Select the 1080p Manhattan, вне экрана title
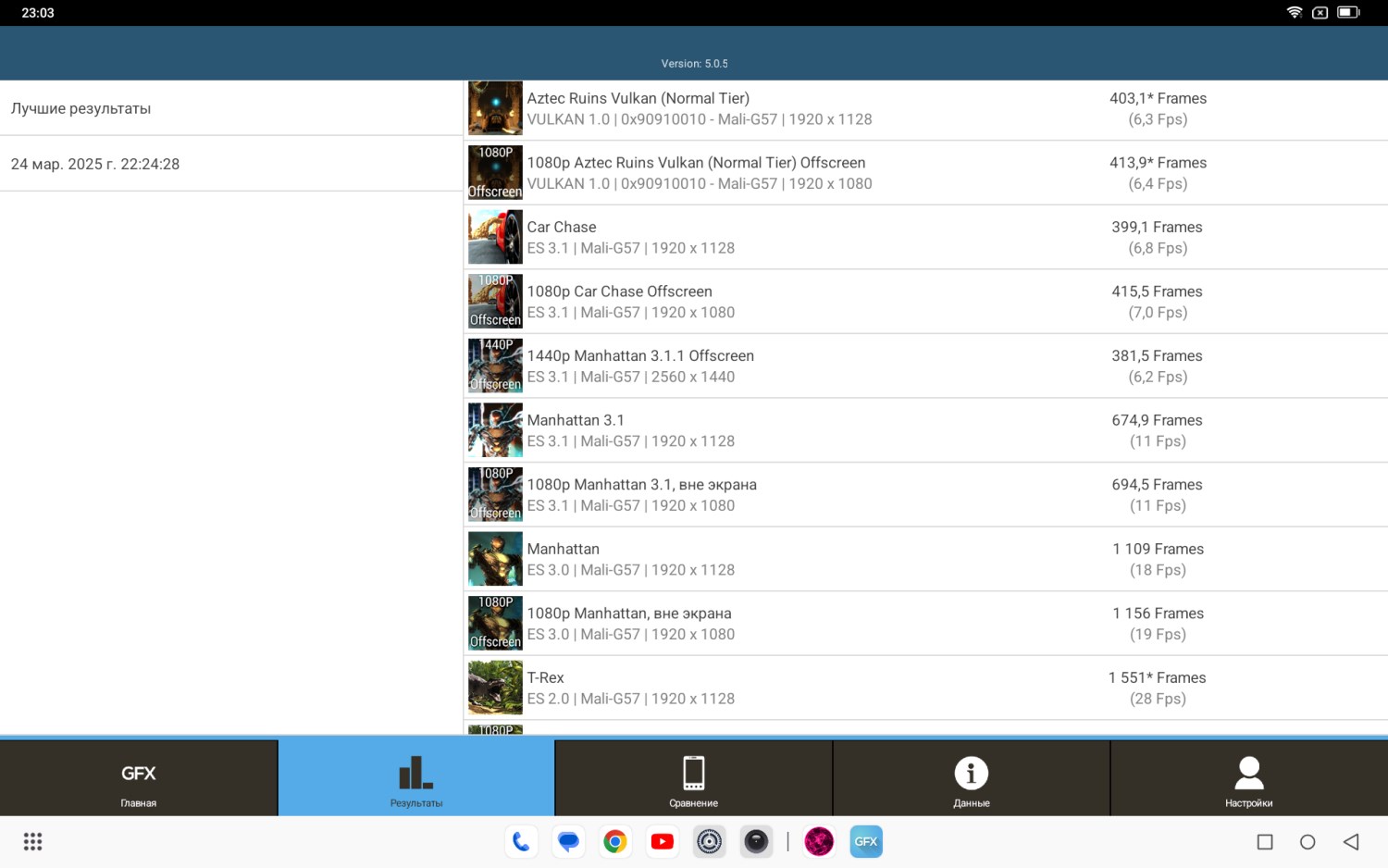 pos(629,614)
